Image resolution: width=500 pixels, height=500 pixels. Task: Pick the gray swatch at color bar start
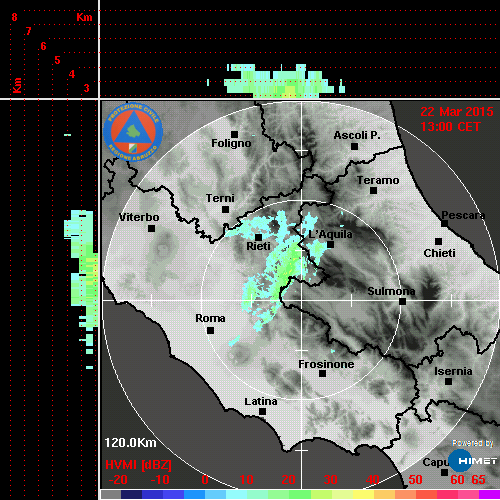tap(111, 495)
